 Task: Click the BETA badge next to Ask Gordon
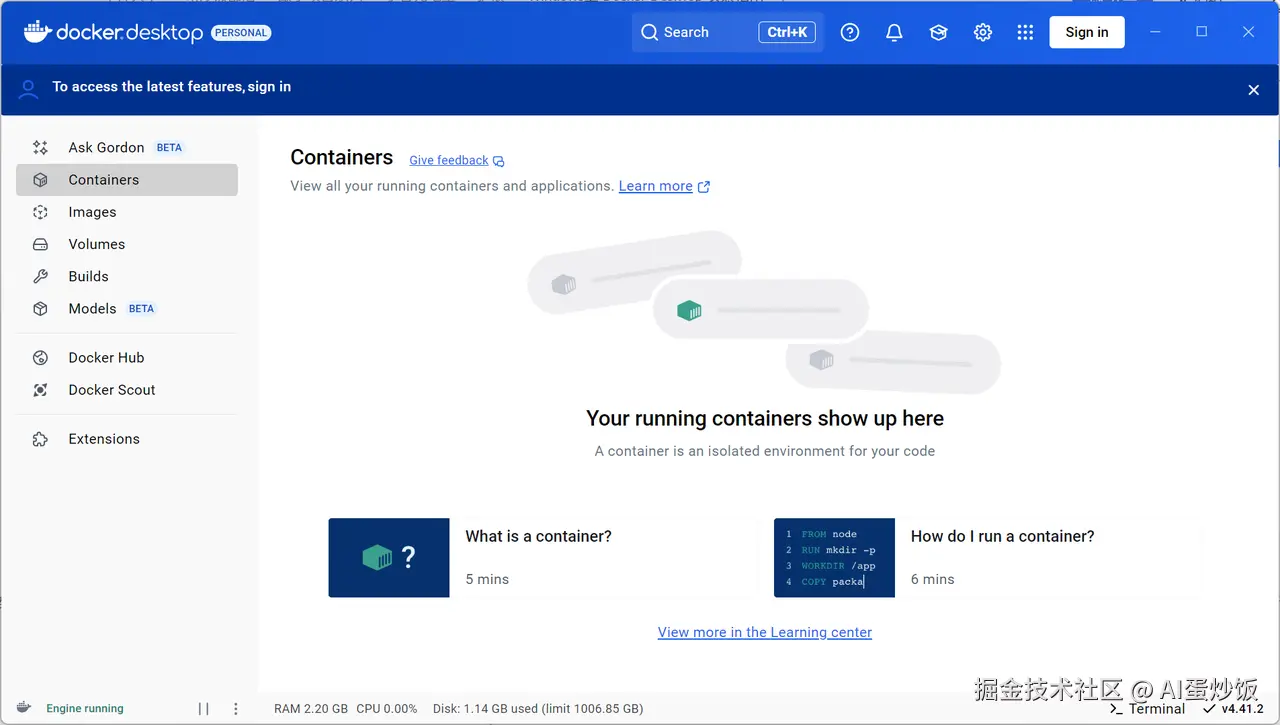[x=169, y=147]
